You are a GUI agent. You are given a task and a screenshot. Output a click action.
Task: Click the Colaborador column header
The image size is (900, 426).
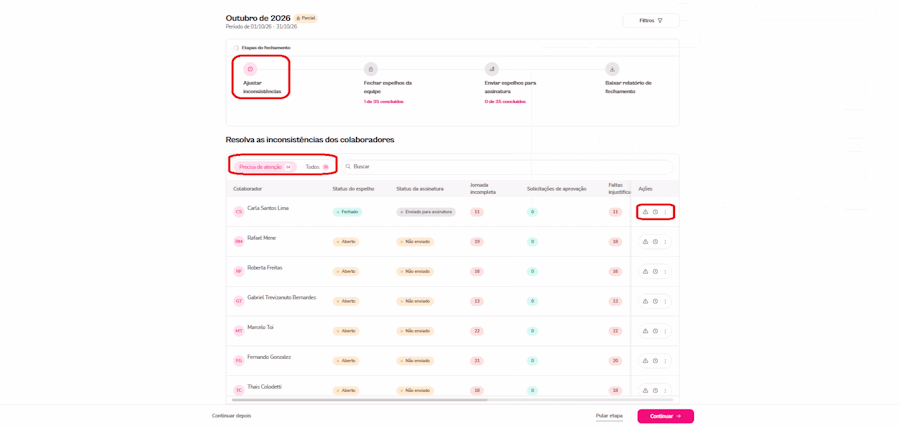pyautogui.click(x=247, y=189)
